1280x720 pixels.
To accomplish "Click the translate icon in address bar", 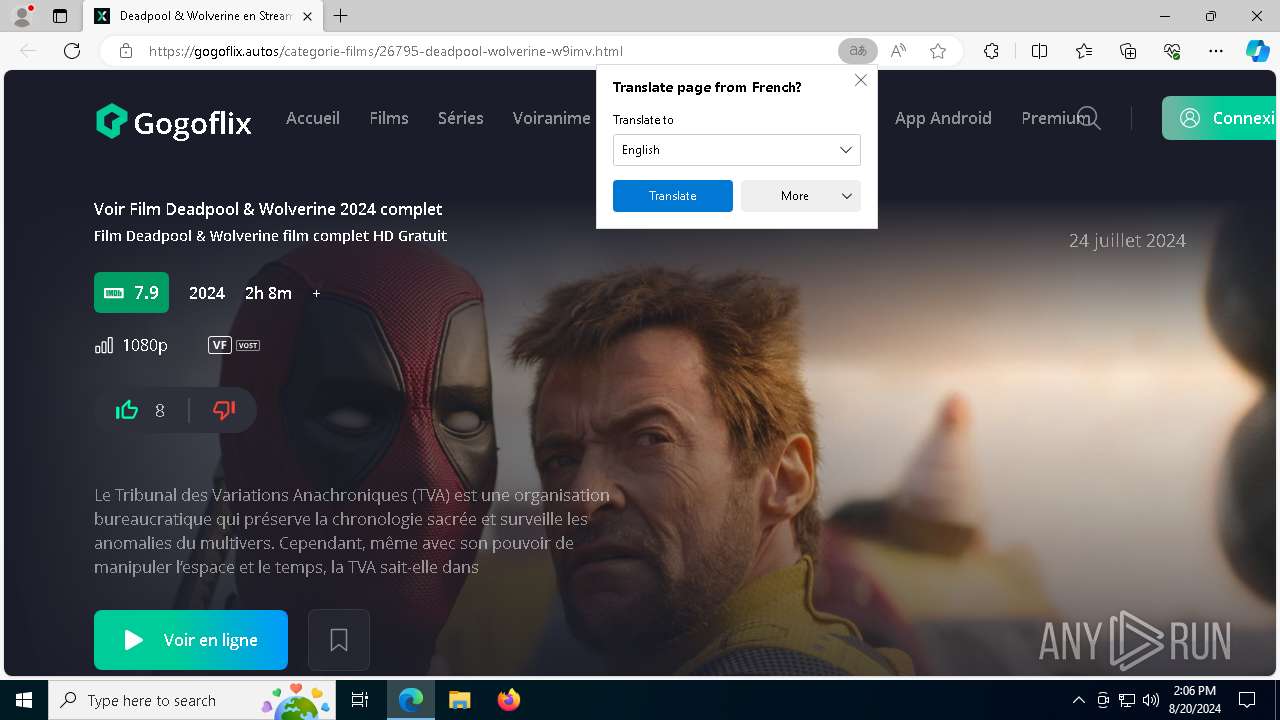I will coord(857,51).
